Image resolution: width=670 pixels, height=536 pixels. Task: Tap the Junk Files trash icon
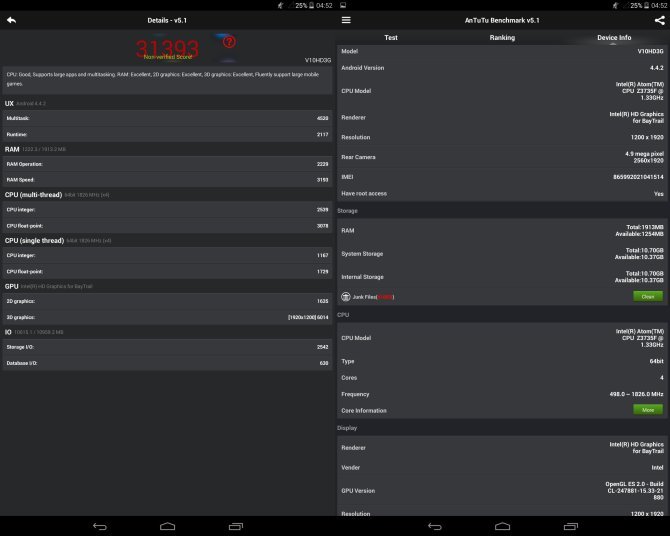[x=346, y=296]
